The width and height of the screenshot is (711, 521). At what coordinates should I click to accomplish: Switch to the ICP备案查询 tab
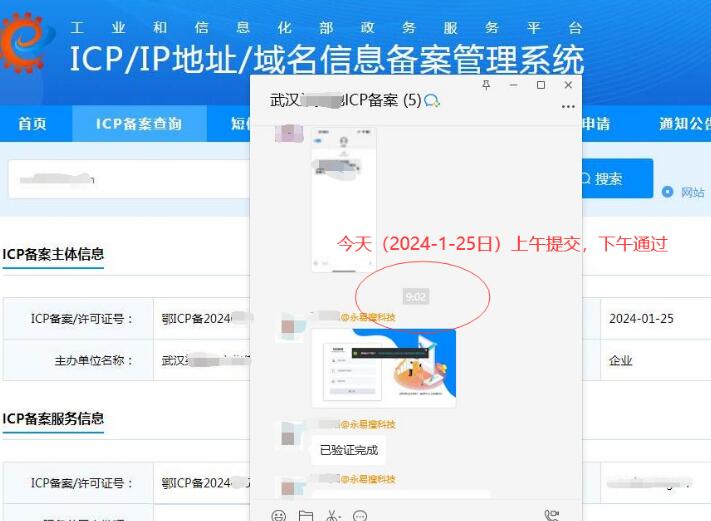138,124
